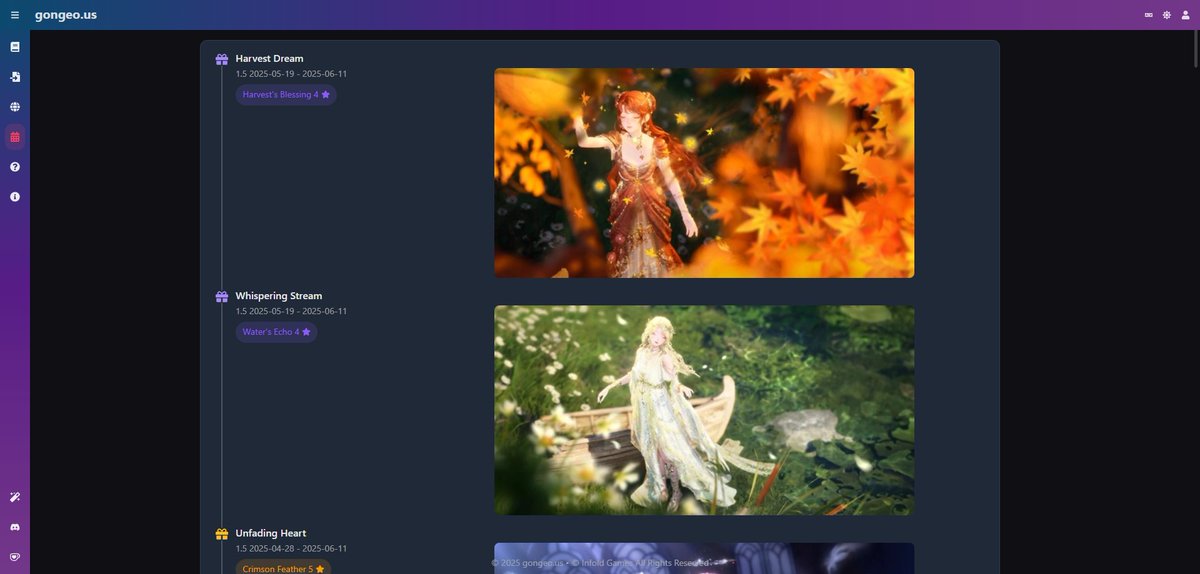The height and width of the screenshot is (574, 1200).
Task: Open the Whispering Stream boat image
Action: pyautogui.click(x=704, y=410)
